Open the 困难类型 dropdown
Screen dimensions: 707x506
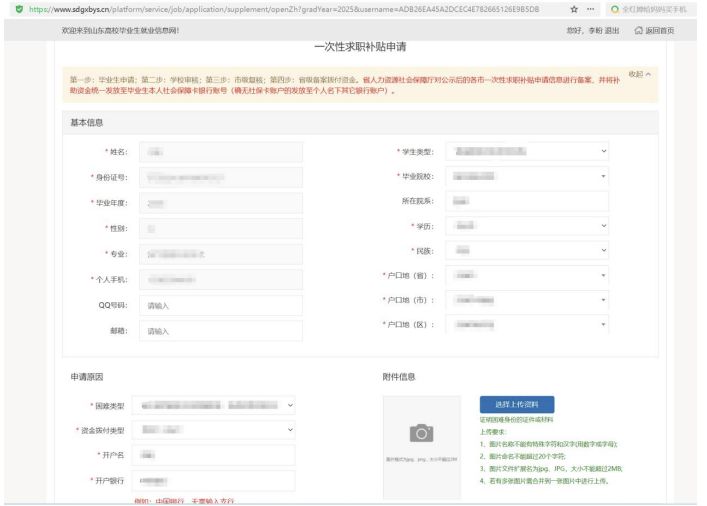(214, 405)
